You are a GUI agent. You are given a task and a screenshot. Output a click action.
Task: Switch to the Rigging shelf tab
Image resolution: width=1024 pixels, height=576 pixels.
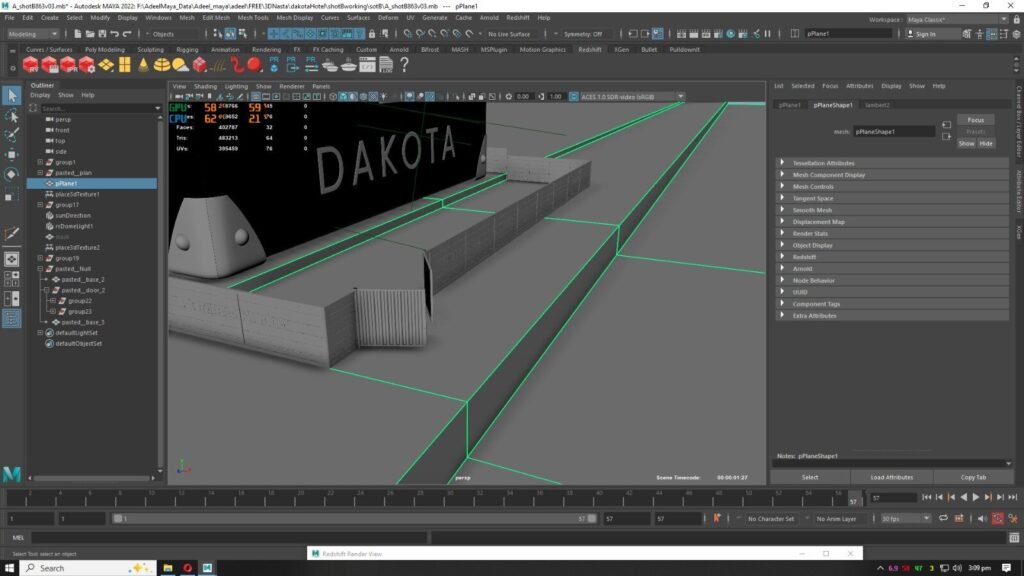[x=187, y=49]
